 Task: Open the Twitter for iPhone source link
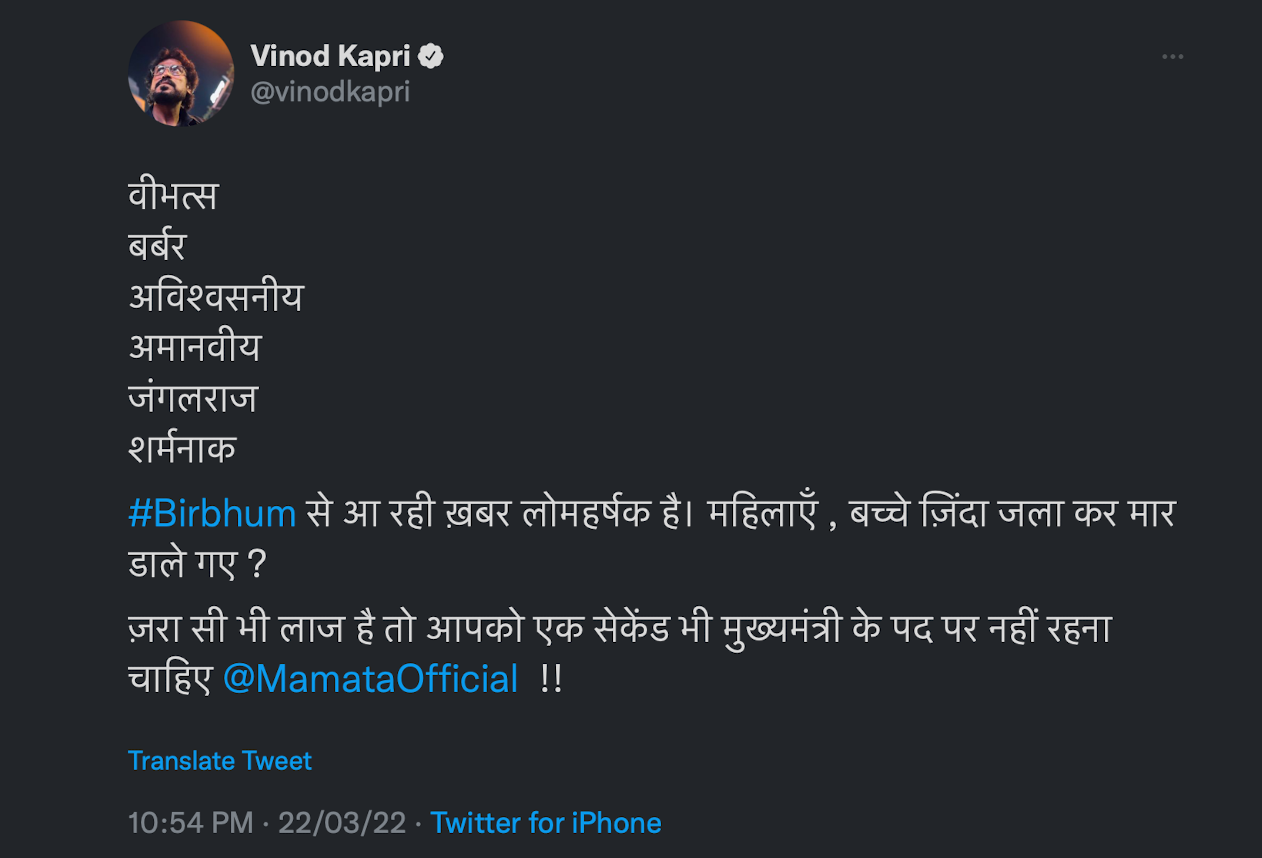(546, 823)
